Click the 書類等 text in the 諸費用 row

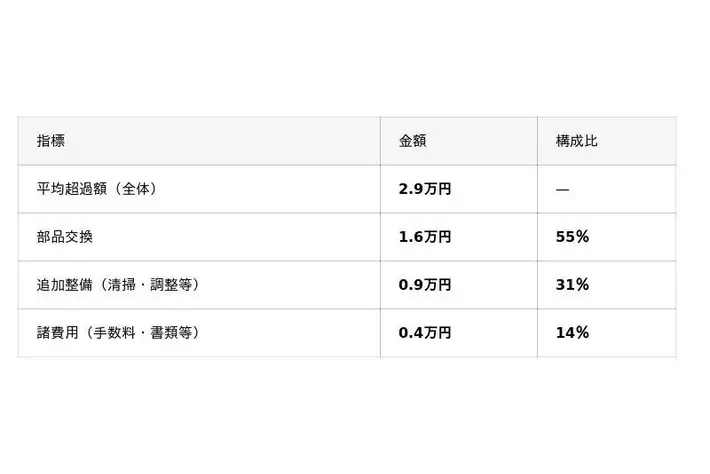(171, 333)
